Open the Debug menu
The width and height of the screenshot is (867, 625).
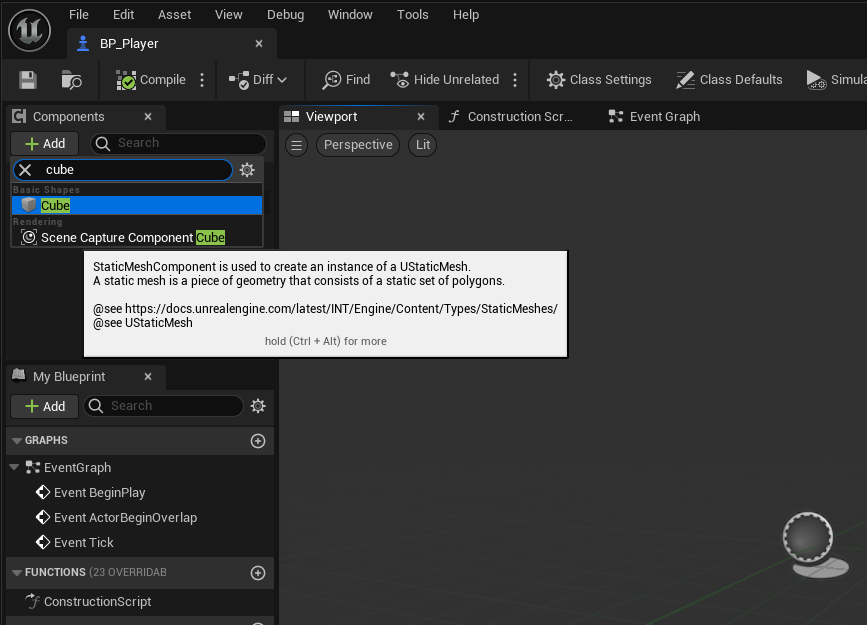(x=285, y=15)
